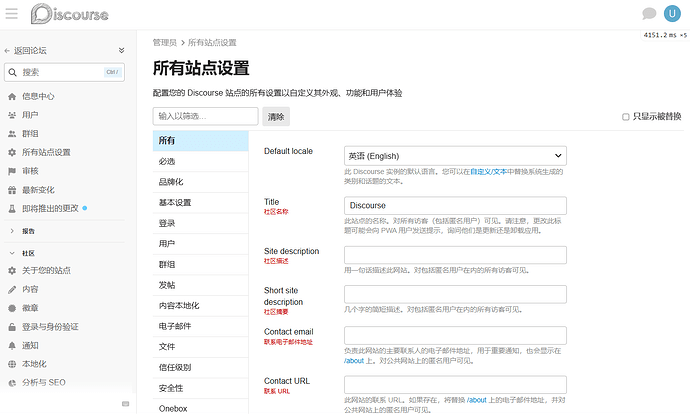Click the gift icon beside 最新变化
The height and width of the screenshot is (414, 690).
[x=12, y=190]
